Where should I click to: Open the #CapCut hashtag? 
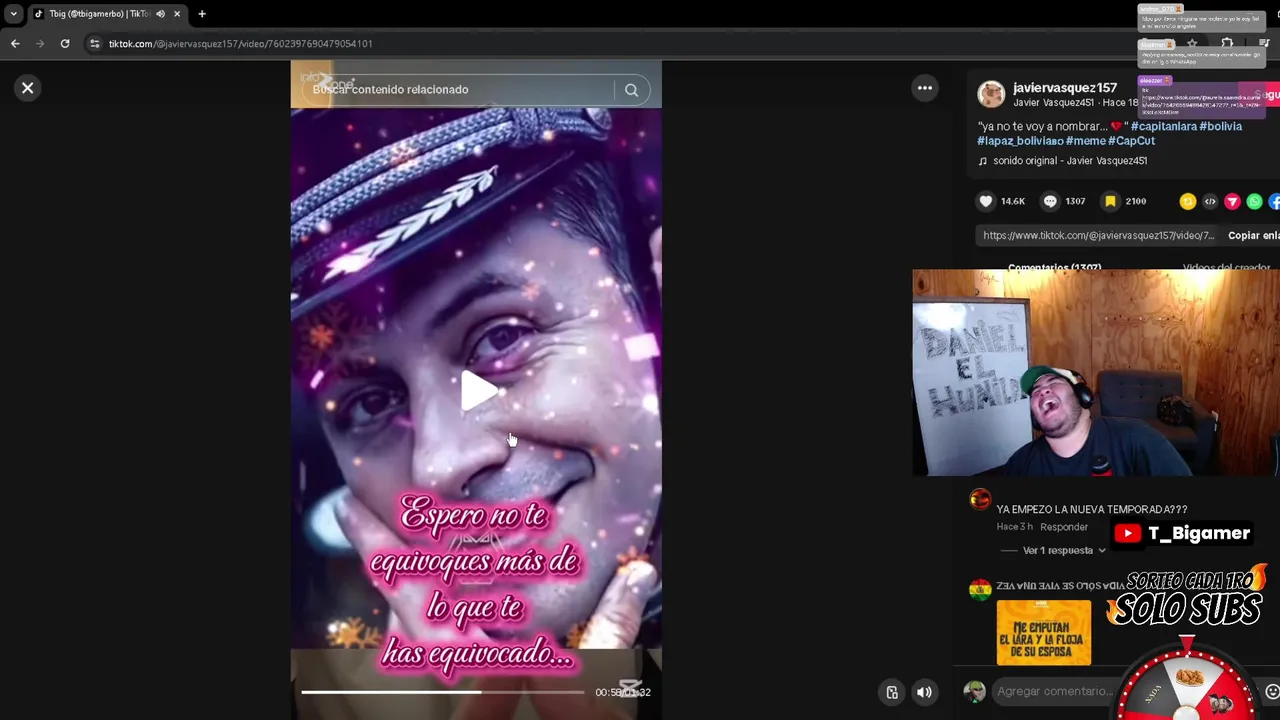[1131, 141]
